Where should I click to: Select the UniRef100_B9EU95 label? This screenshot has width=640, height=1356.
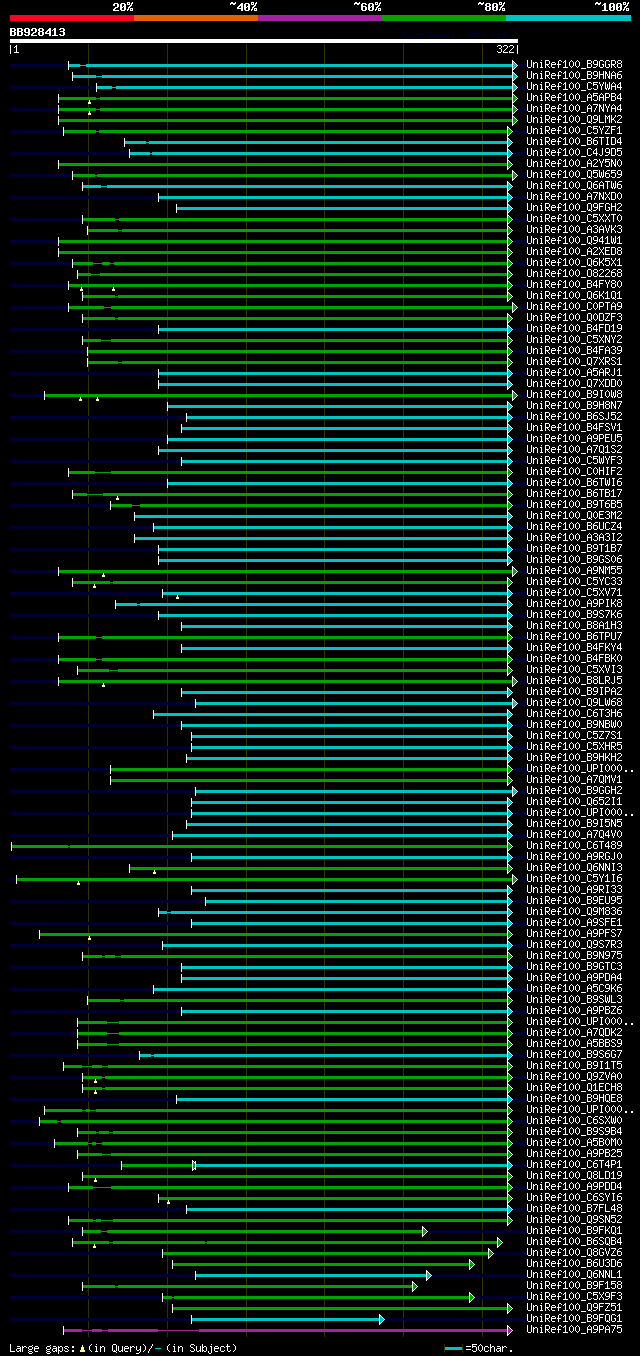pyautogui.click(x=574, y=900)
